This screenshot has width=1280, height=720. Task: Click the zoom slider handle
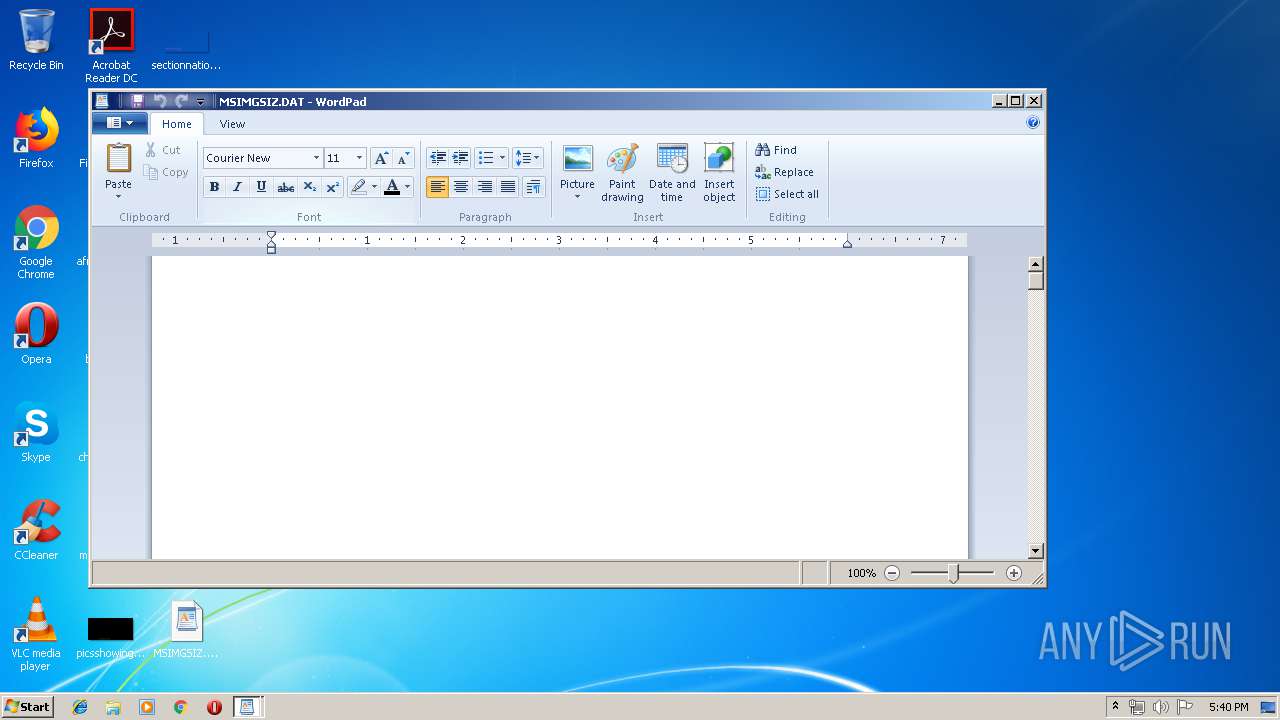(x=954, y=573)
